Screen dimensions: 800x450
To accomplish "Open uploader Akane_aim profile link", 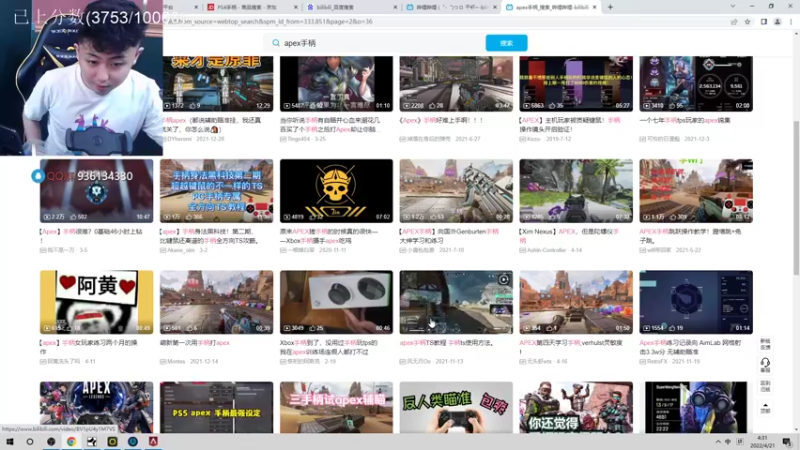I will [x=179, y=250].
